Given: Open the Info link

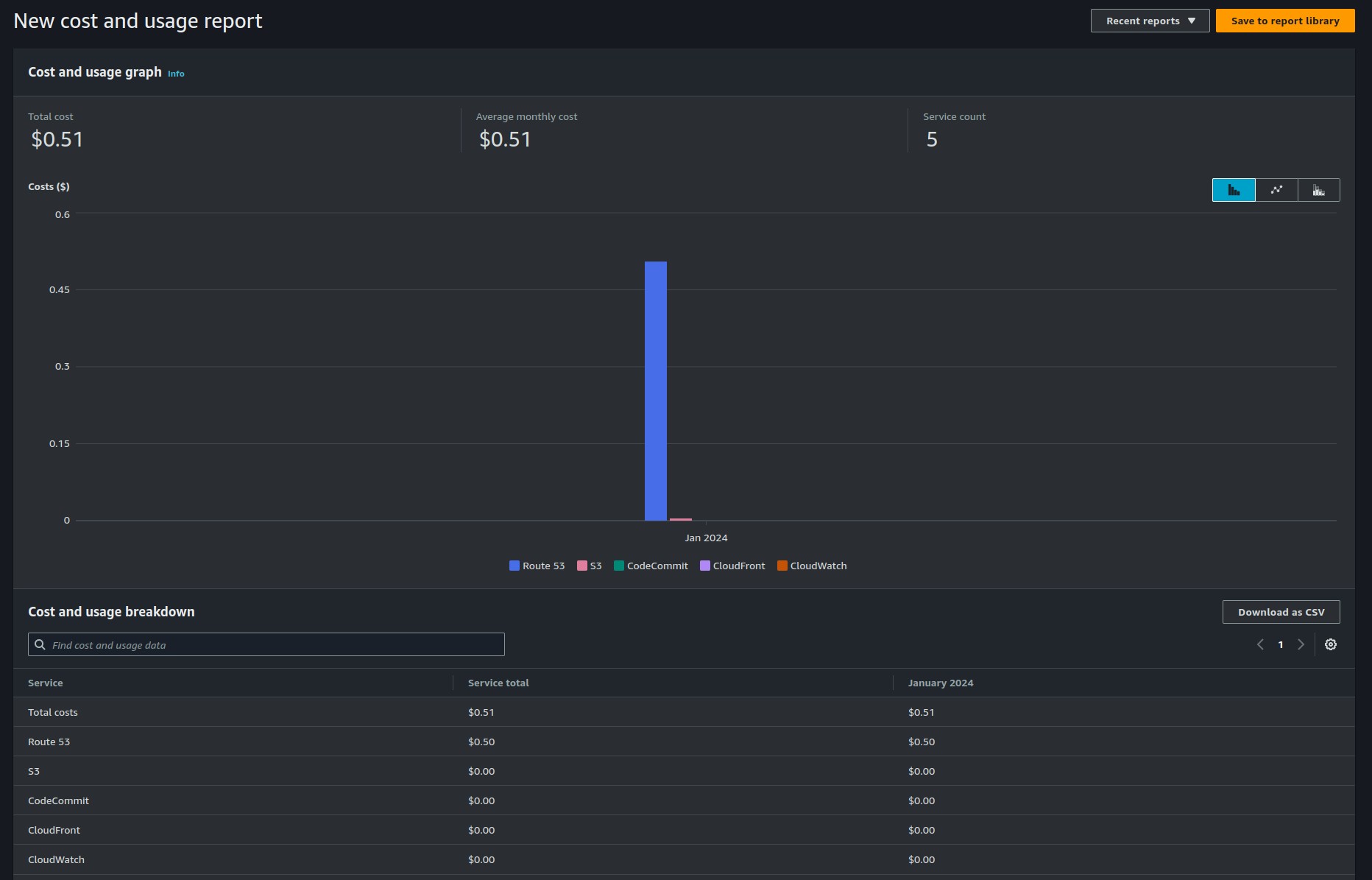Looking at the screenshot, I should click(176, 74).
